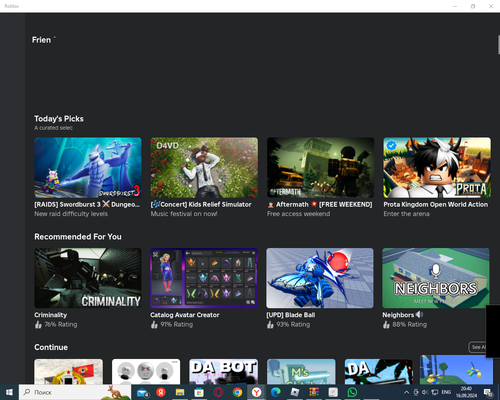Click the thumbs-up icon next to 76% Rating
The image size is (500, 400).
point(38,324)
